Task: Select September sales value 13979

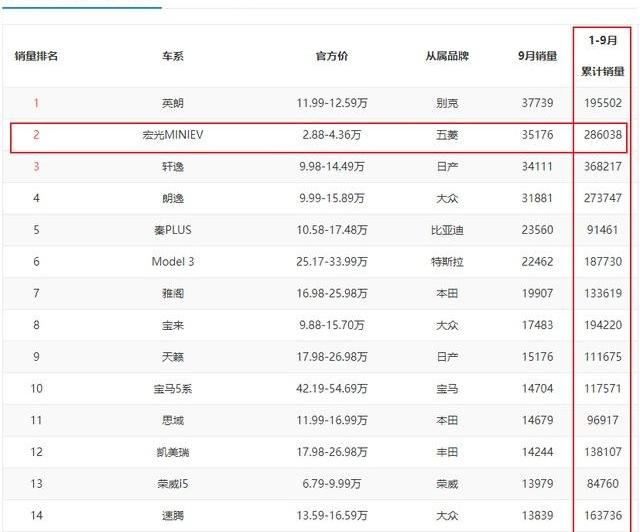Action: click(538, 484)
